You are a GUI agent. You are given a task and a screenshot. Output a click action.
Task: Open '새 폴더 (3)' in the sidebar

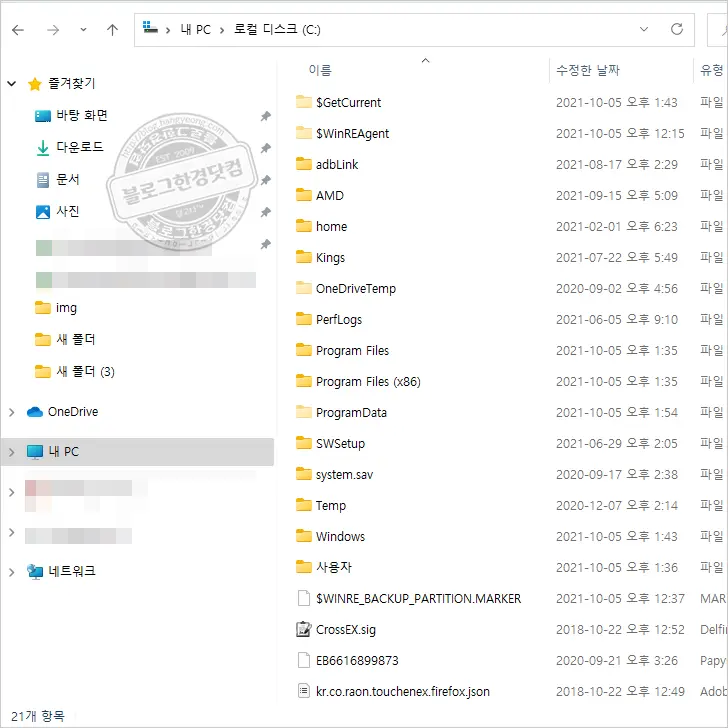[75, 371]
